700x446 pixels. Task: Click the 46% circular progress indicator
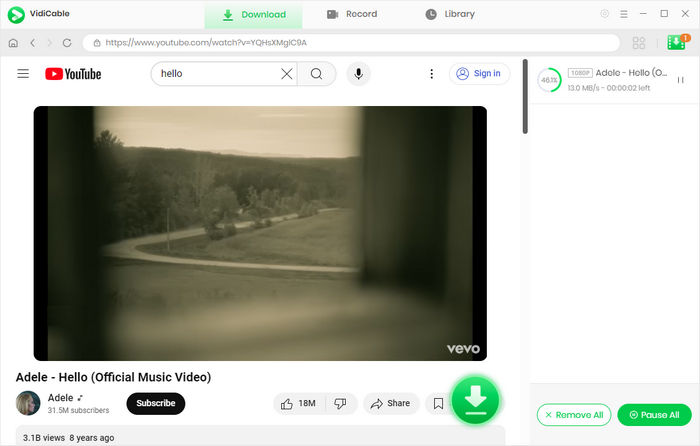(549, 80)
